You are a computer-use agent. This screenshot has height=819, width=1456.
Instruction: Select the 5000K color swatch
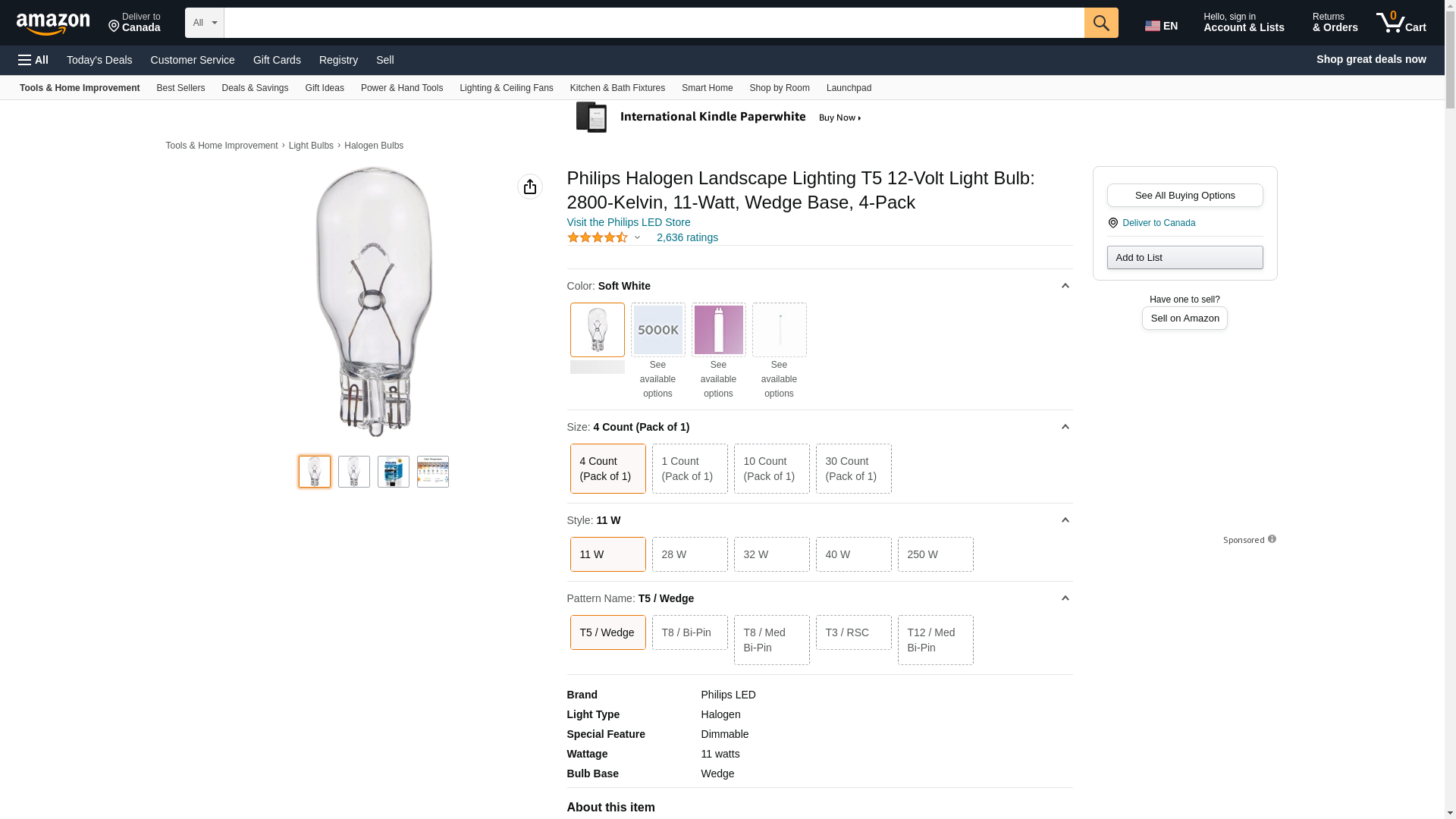[x=657, y=330]
